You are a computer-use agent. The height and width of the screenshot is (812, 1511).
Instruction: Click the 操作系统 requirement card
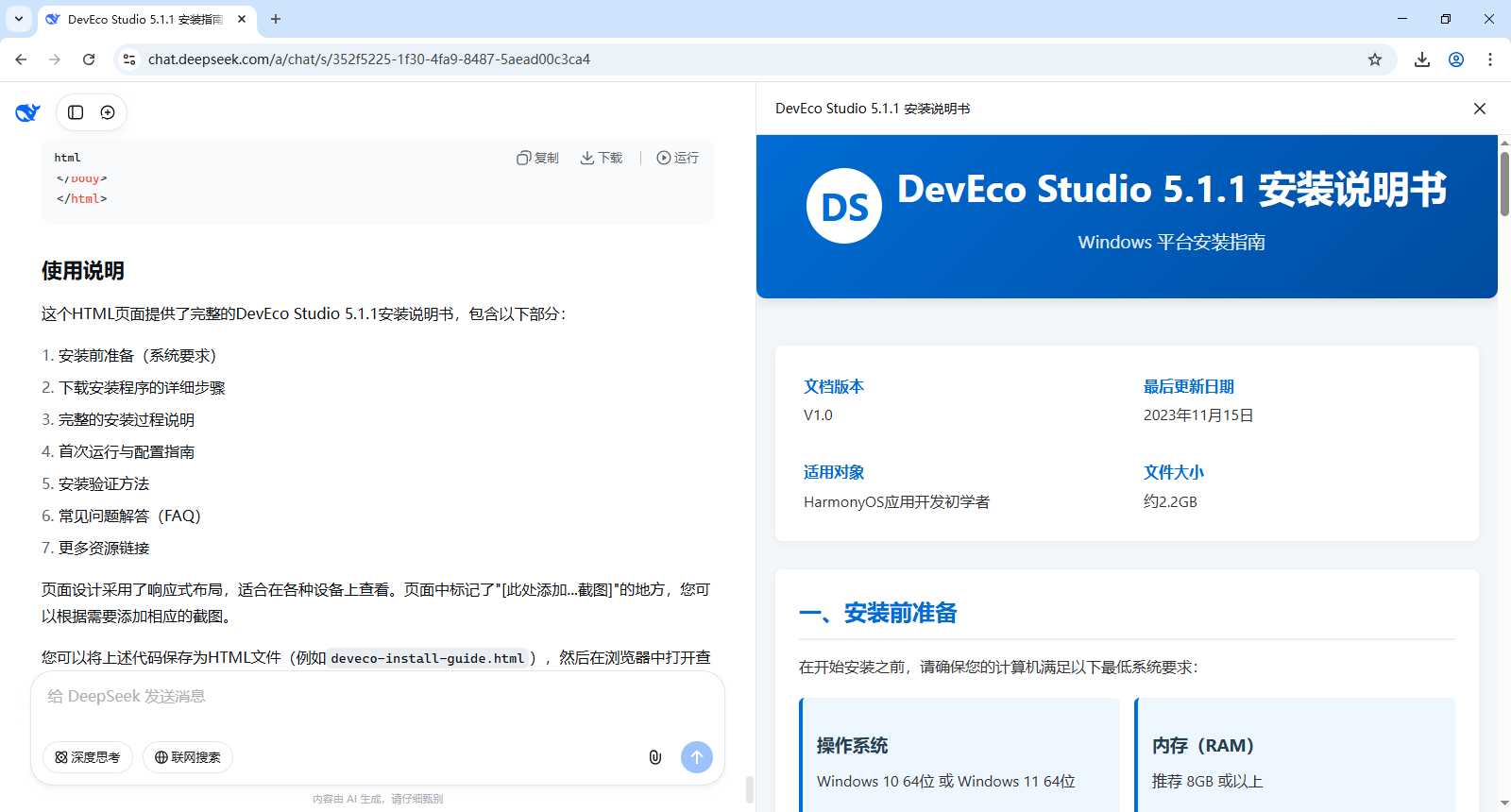pyautogui.click(x=959, y=754)
